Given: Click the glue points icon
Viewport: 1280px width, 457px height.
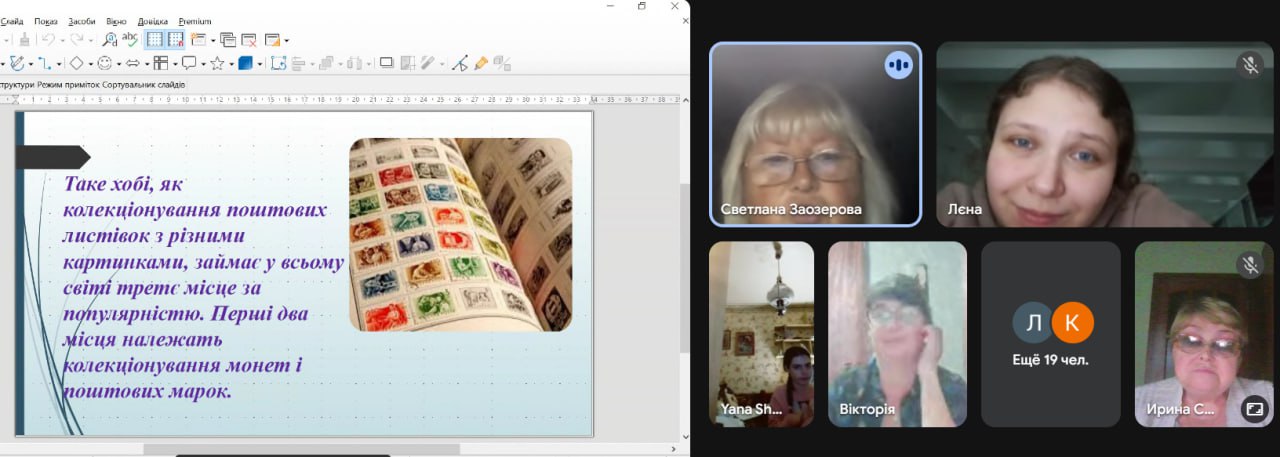Looking at the screenshot, I should 459,63.
